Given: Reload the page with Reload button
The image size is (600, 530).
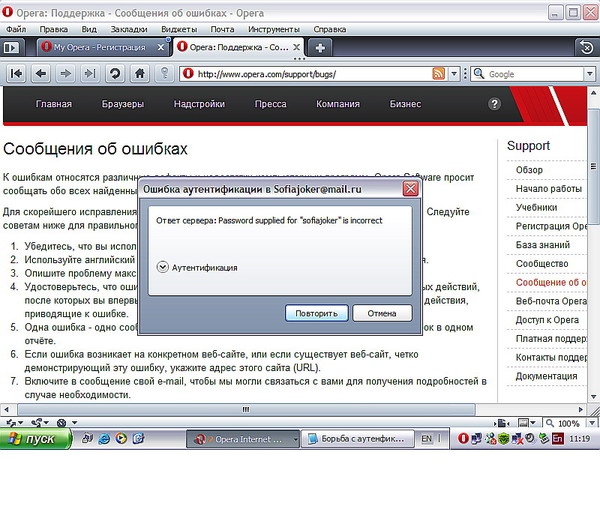Looking at the screenshot, I should [x=115, y=73].
